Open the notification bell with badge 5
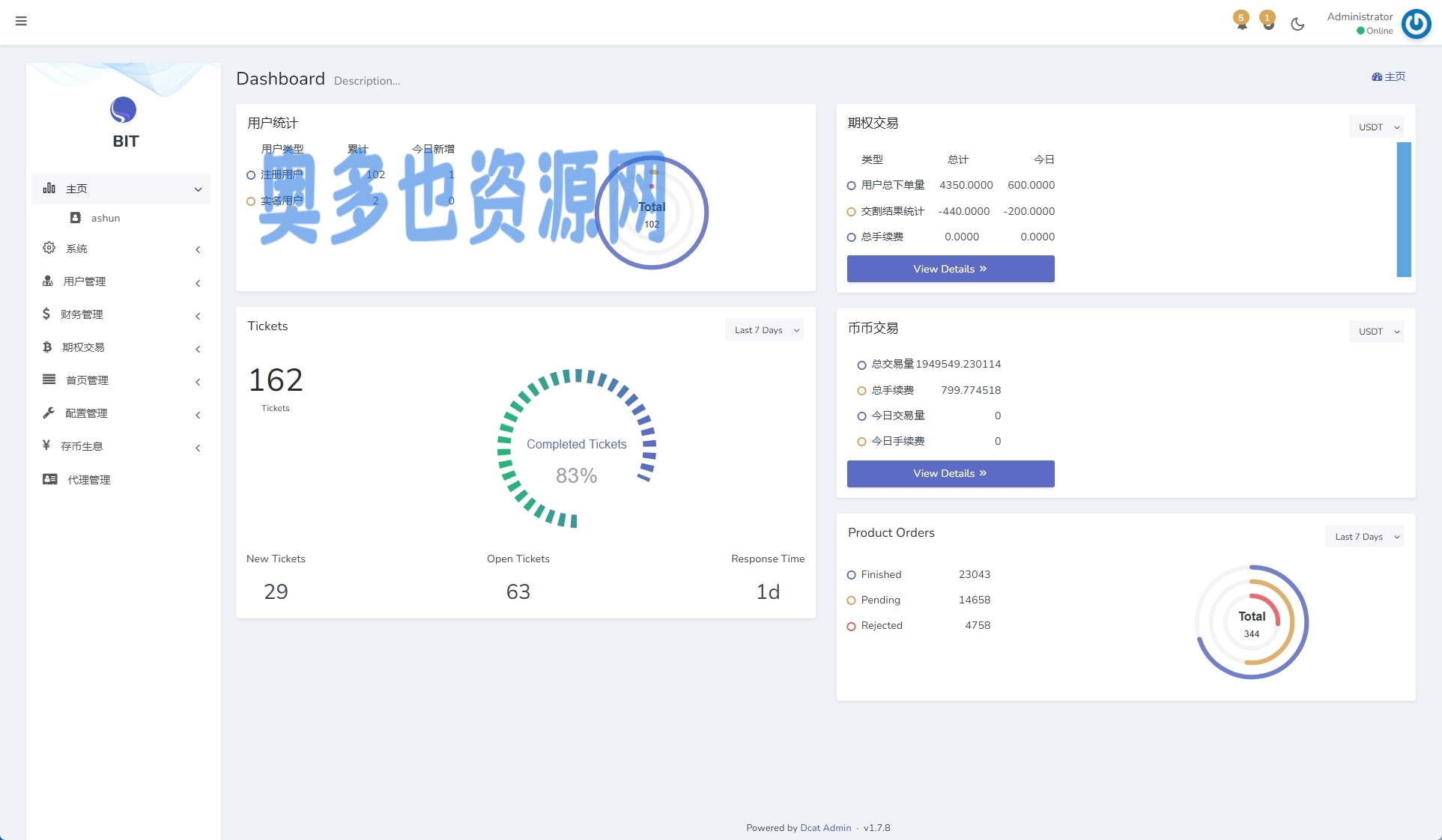Image resolution: width=1442 pixels, height=840 pixels. (1241, 22)
